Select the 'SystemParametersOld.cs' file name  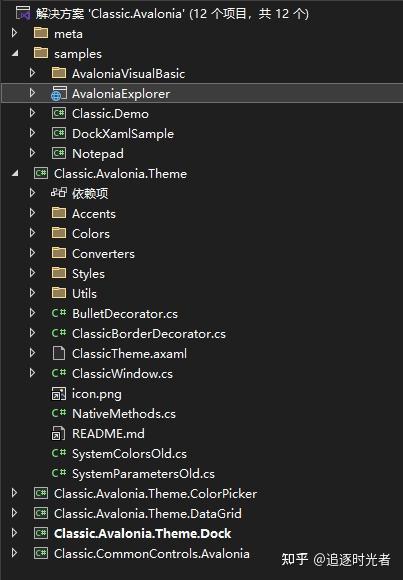pyautogui.click(x=143, y=474)
